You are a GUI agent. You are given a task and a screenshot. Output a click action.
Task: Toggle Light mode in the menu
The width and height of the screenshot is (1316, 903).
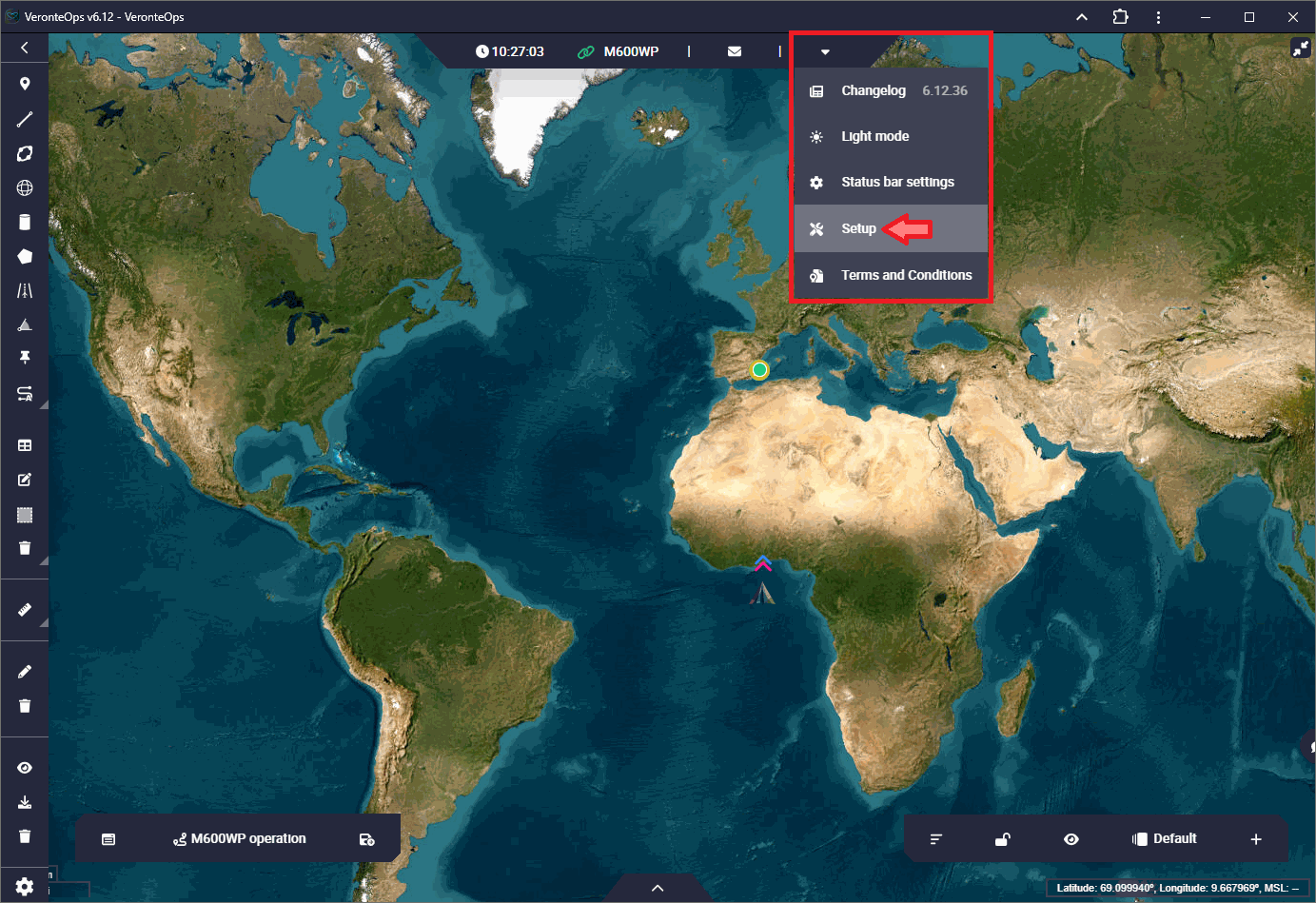(x=874, y=136)
